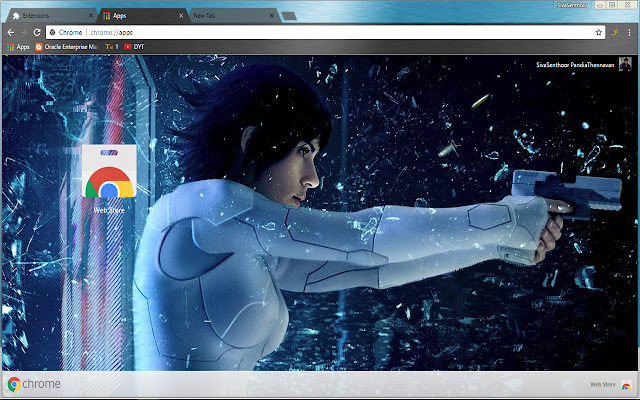640x400 pixels.
Task: Click SivaSenthoor PandiaThennavan account name
Action: click(575, 65)
